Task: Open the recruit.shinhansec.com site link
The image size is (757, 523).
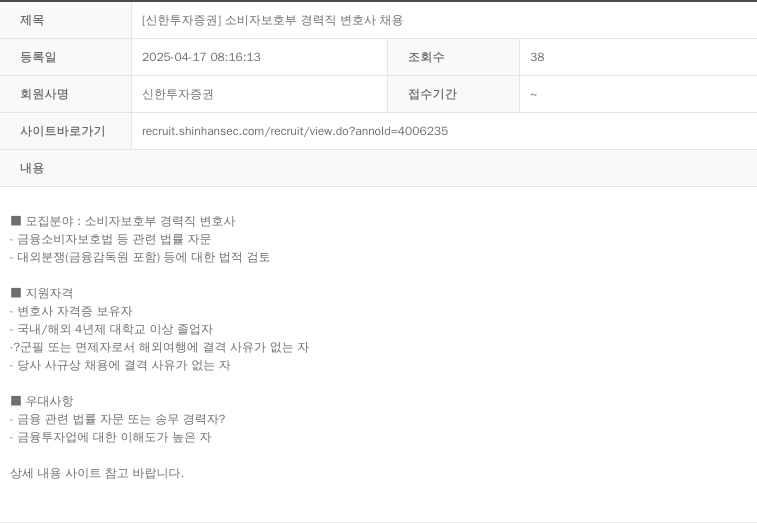Action: 295,131
